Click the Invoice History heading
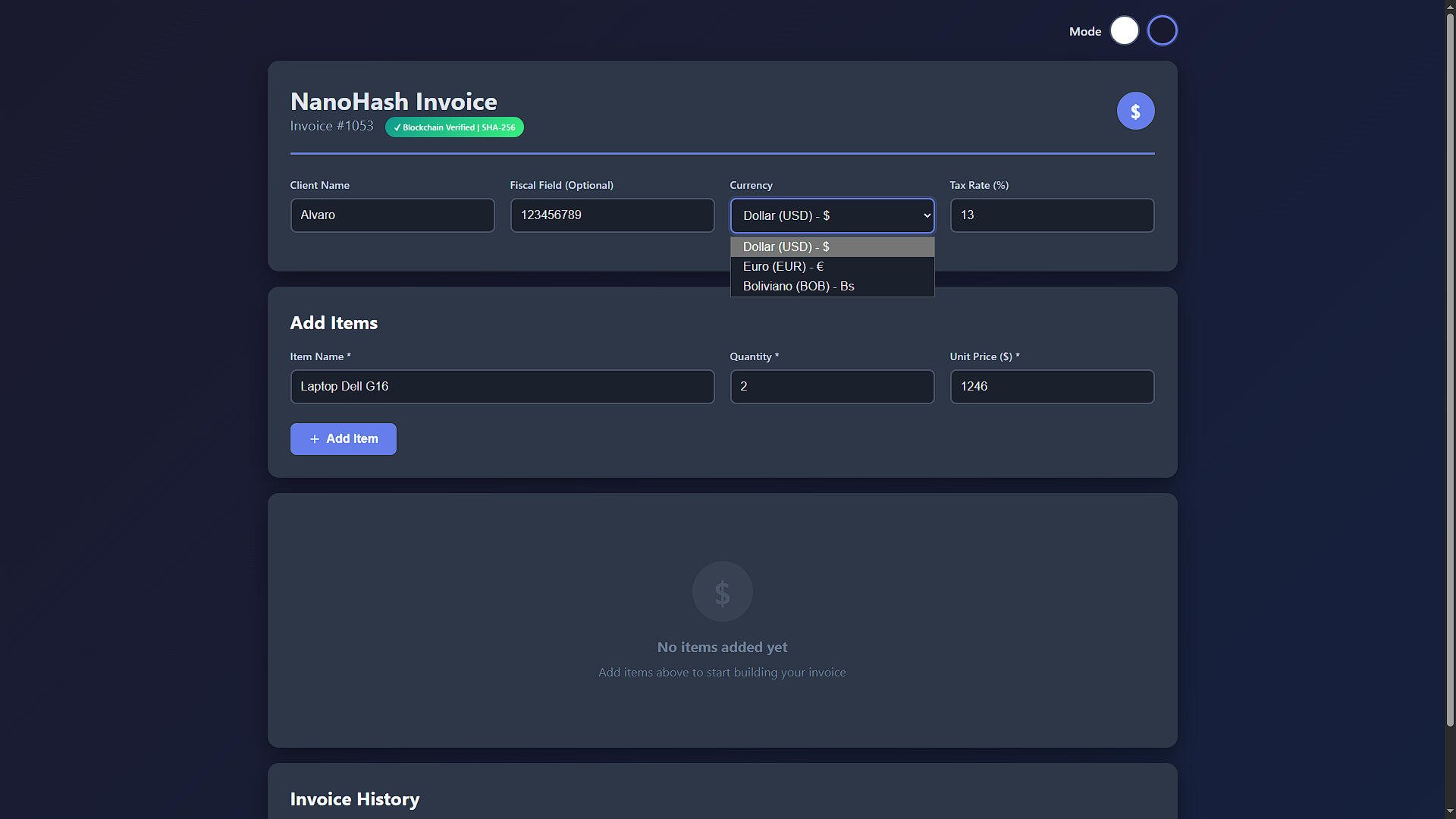1456x819 pixels. tap(355, 799)
